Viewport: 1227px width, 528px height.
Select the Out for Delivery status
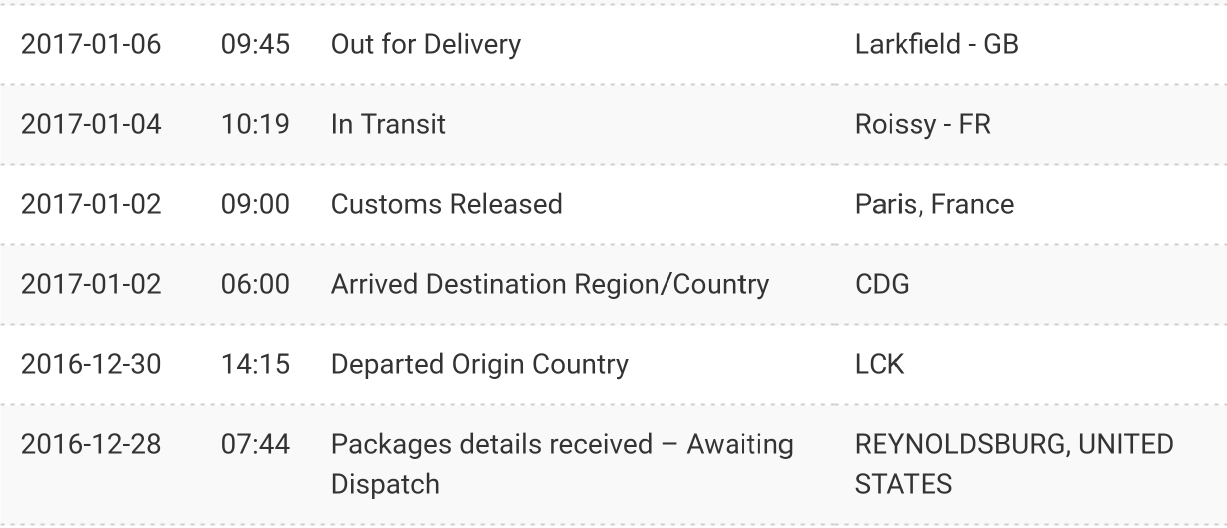tap(425, 45)
